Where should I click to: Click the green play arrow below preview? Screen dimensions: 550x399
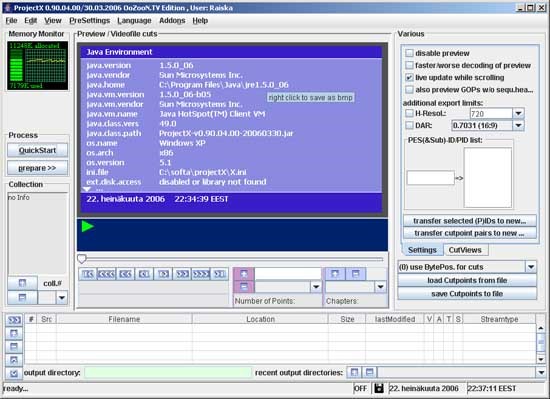click(x=87, y=226)
